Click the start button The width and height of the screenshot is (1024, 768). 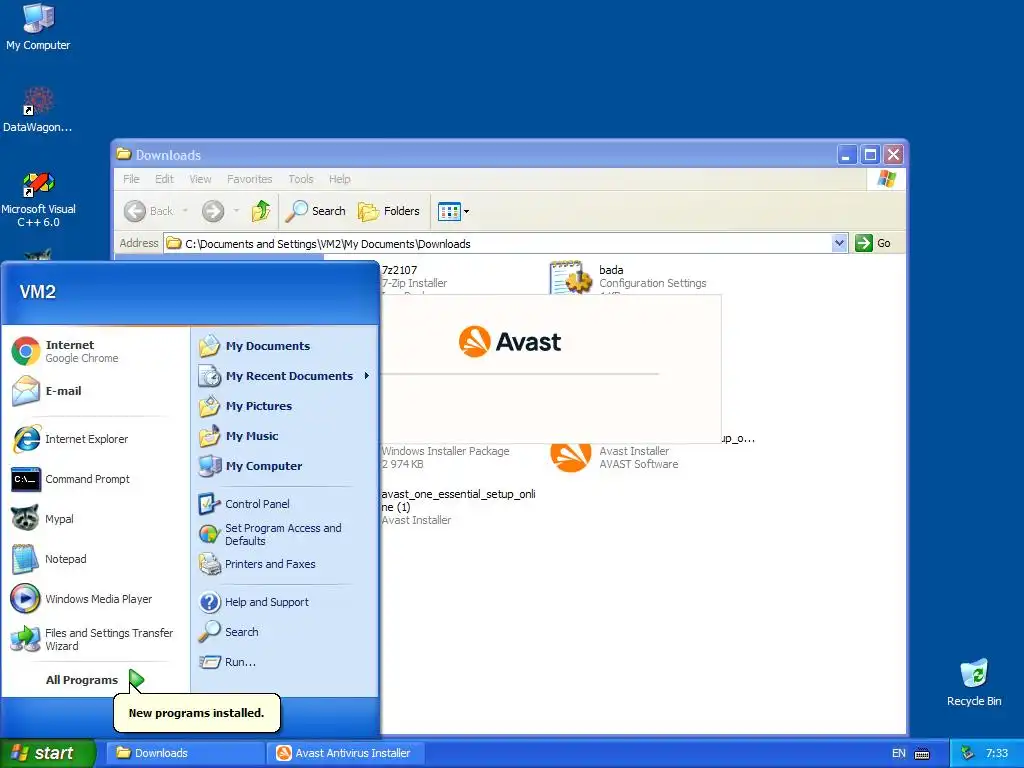(47, 753)
